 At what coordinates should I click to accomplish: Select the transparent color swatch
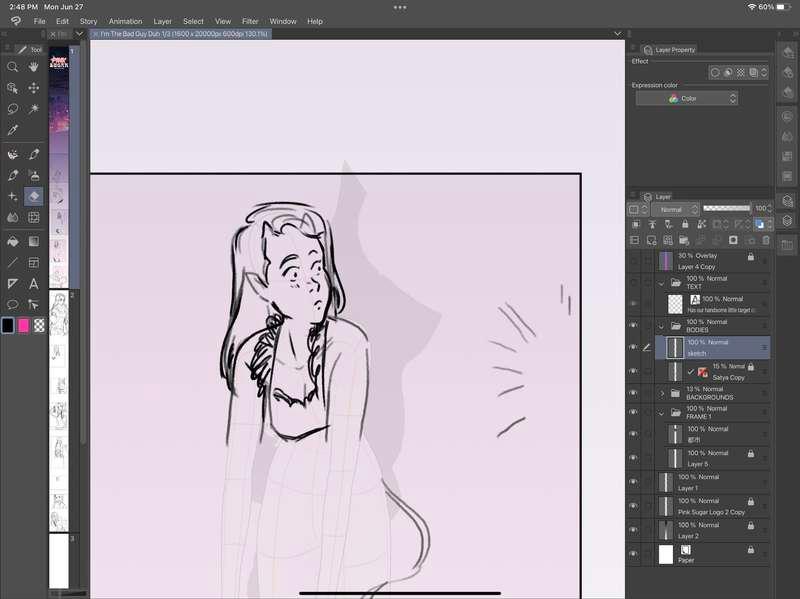pos(39,326)
